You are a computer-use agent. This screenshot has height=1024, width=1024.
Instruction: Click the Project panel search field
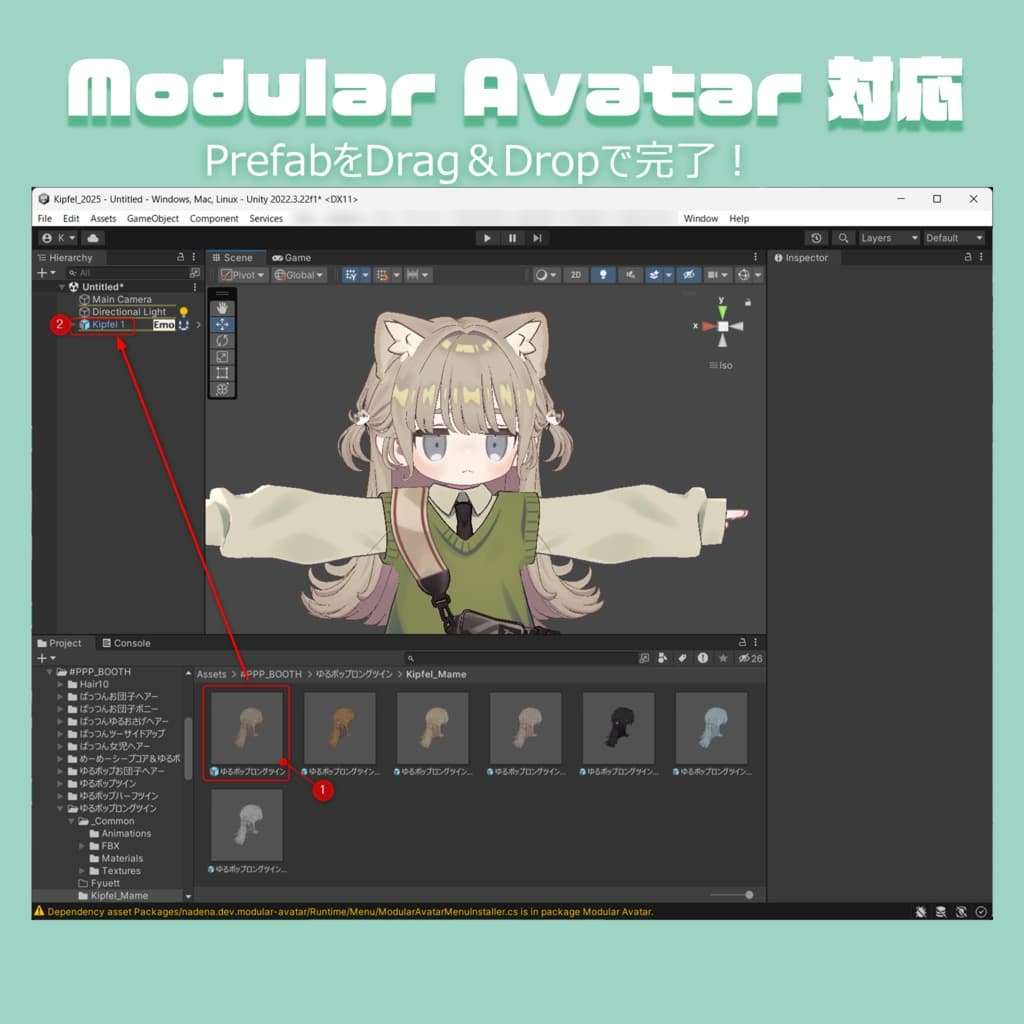coord(520,658)
